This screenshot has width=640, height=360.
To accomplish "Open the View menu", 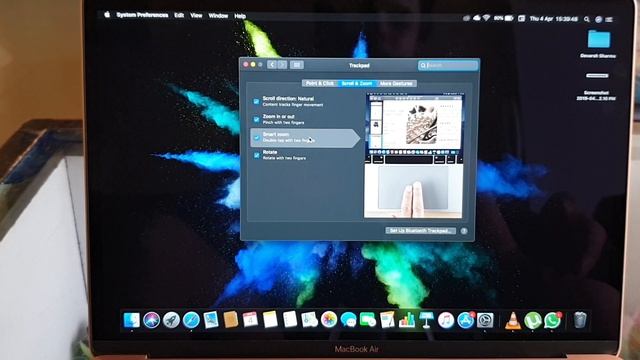I will coord(196,16).
